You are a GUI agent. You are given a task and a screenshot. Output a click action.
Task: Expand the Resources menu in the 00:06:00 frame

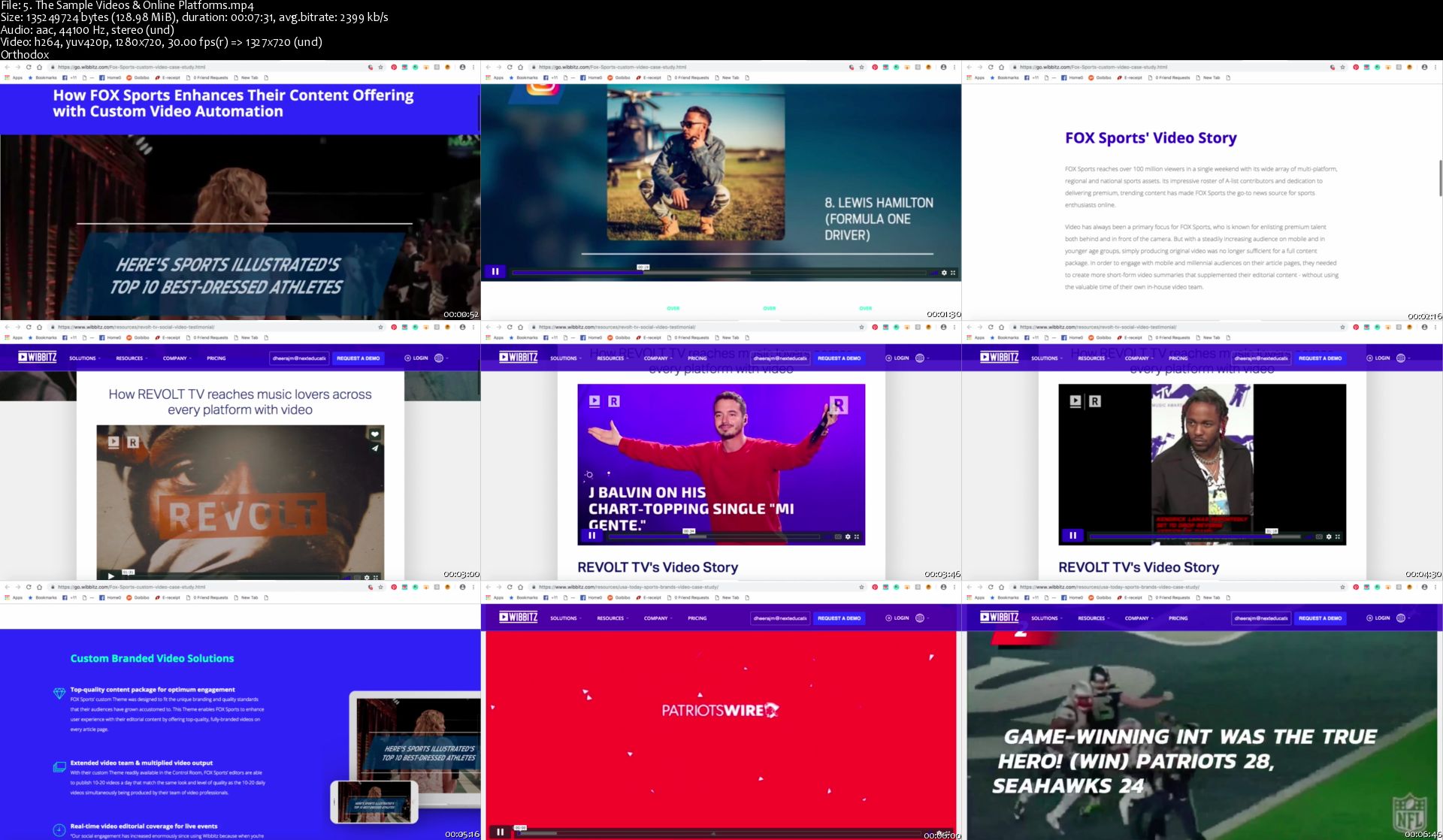(613, 618)
